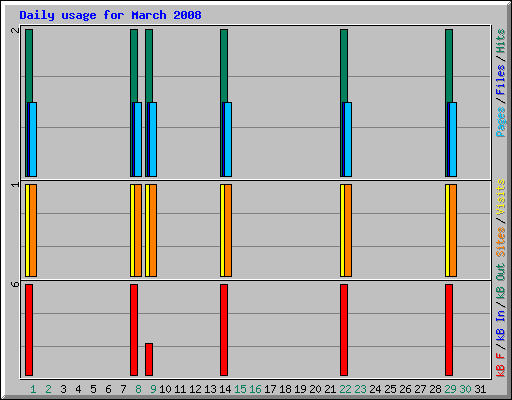Click x-axis day label "16"
The width and height of the screenshot is (512, 400).
point(255,389)
